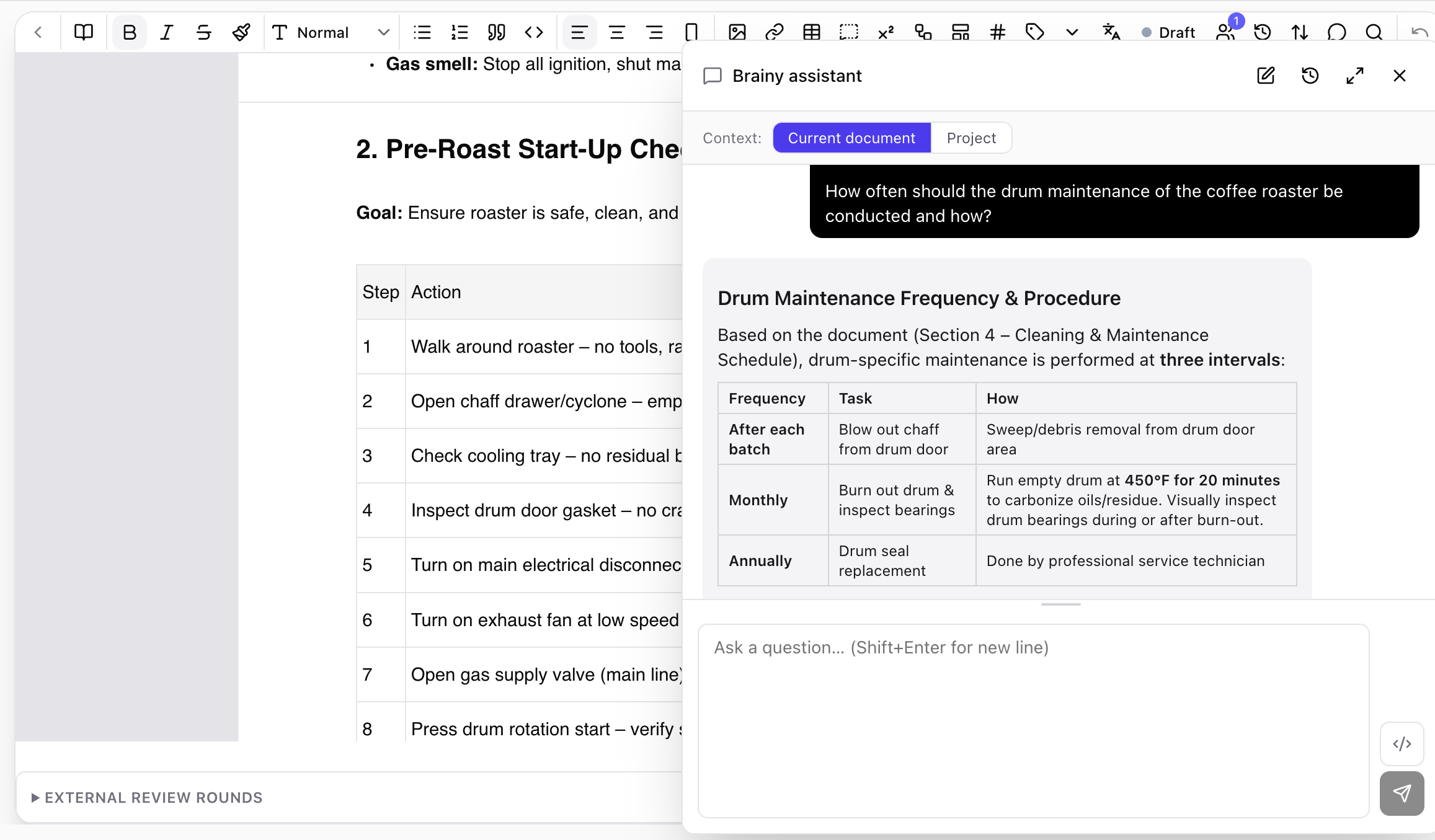Toggle strikethrough formatting

(x=203, y=32)
